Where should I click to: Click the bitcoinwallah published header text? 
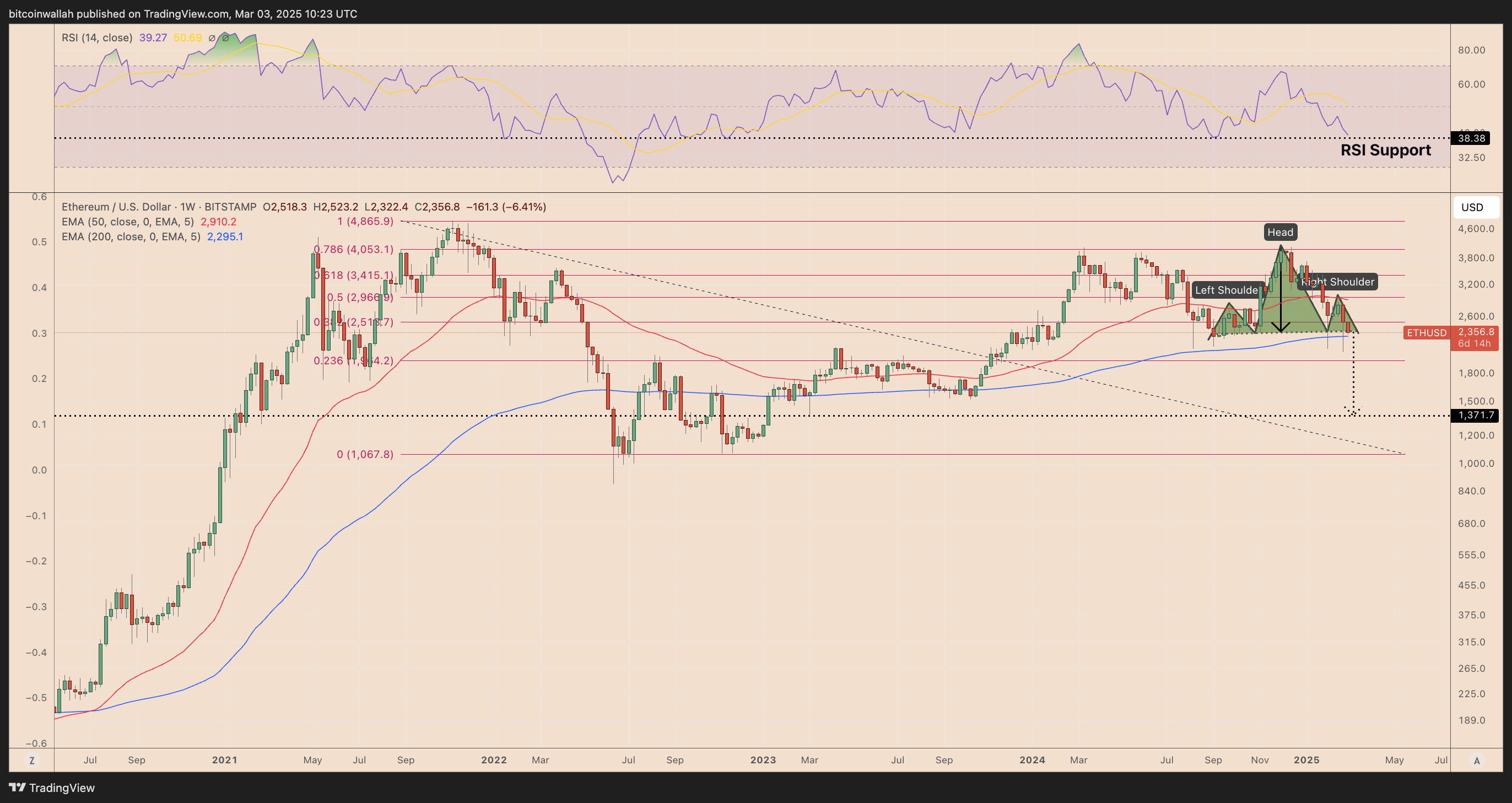pyautogui.click(x=182, y=13)
